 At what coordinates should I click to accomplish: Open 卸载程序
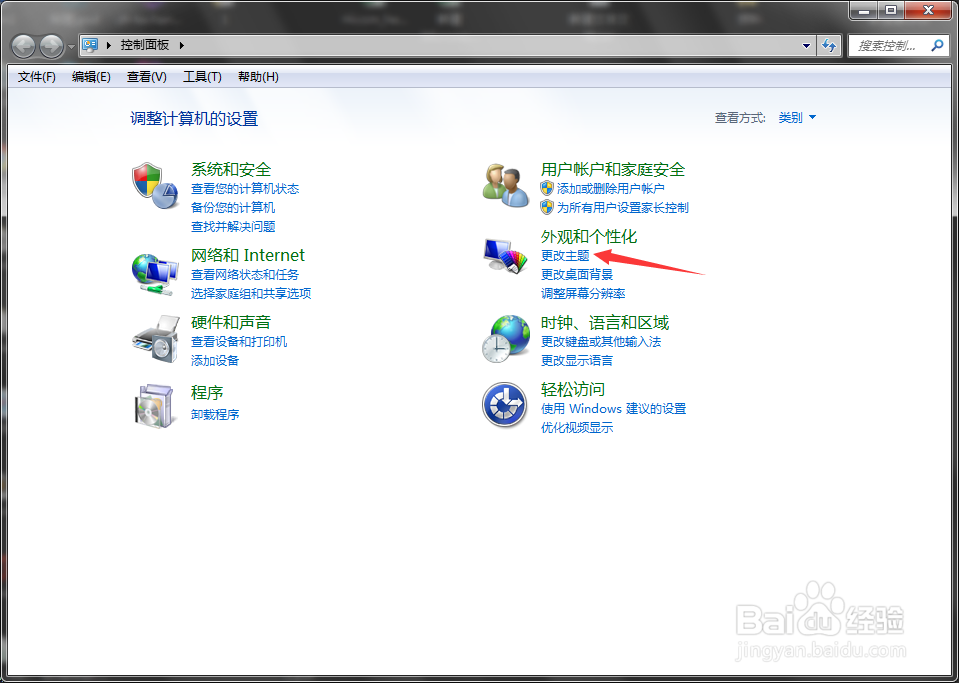217,414
